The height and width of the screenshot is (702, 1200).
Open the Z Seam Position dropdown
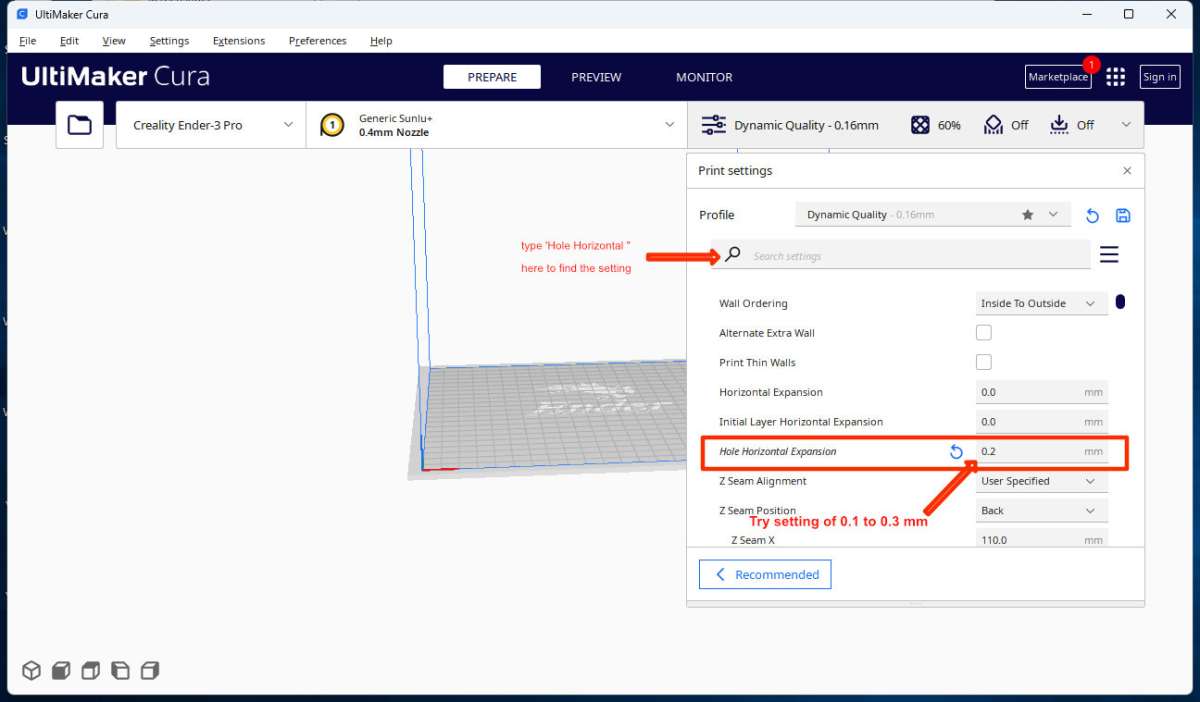(x=1042, y=510)
